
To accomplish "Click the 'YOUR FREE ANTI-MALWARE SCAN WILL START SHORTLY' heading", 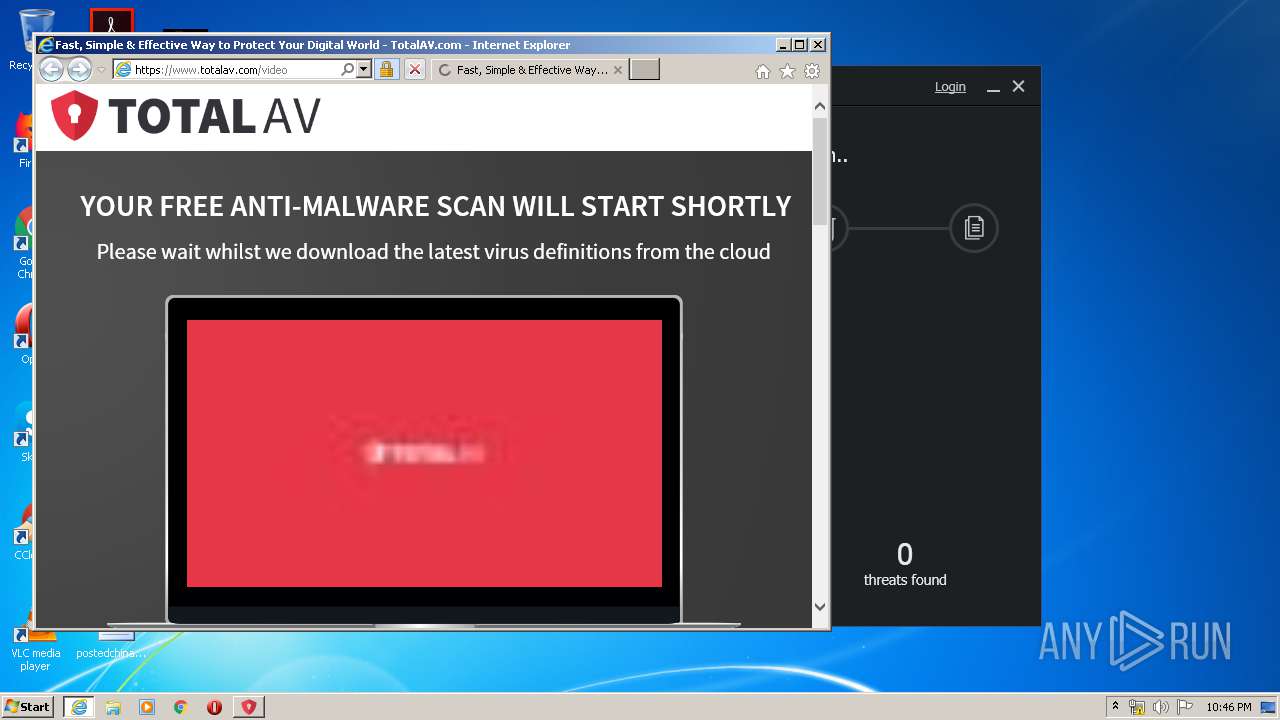I will point(435,206).
